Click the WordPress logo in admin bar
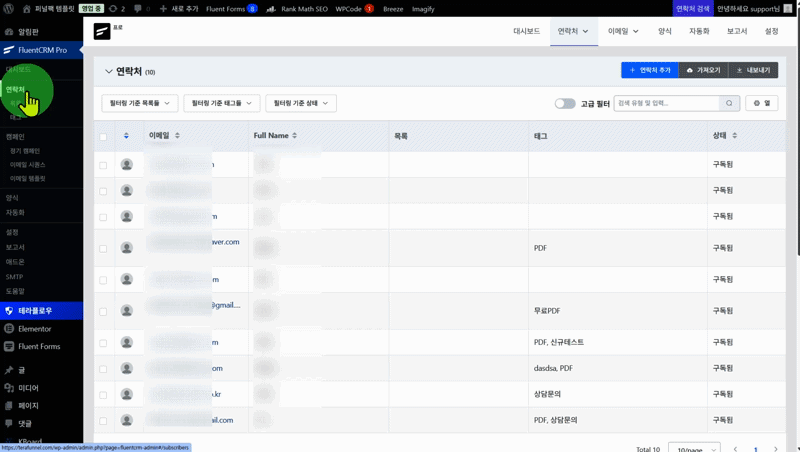 point(8,8)
